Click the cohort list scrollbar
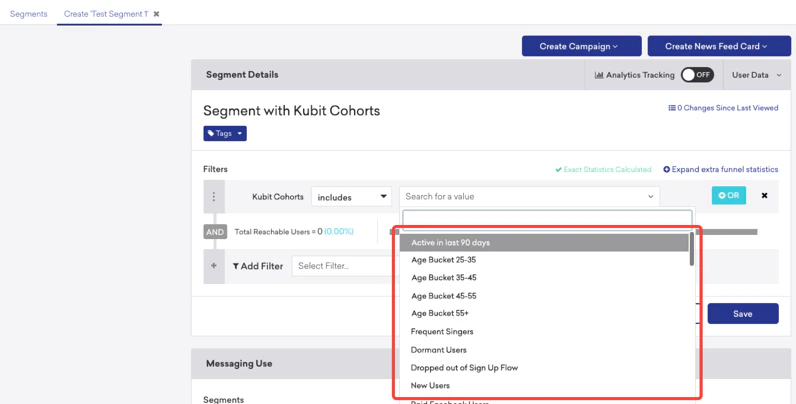 pyautogui.click(x=692, y=249)
